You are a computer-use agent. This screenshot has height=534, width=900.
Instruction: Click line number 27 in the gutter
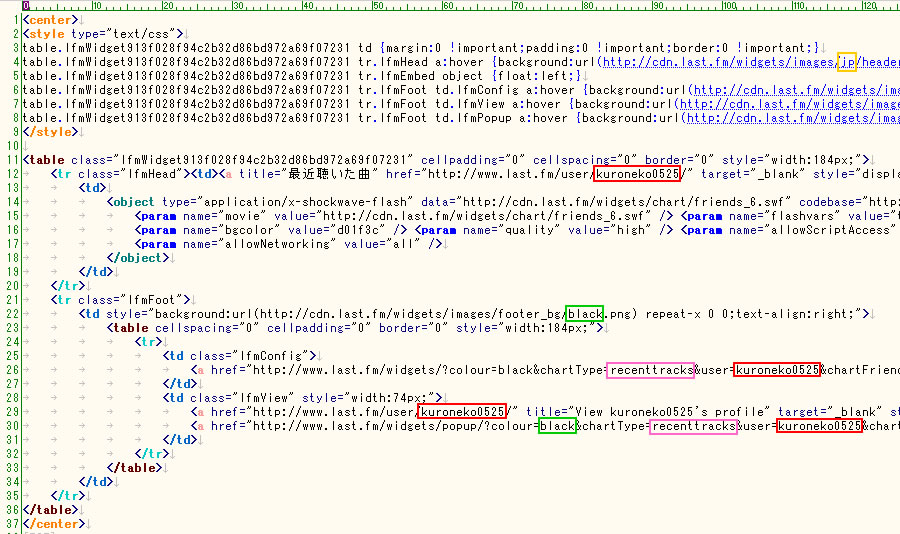pyautogui.click(x=13, y=384)
